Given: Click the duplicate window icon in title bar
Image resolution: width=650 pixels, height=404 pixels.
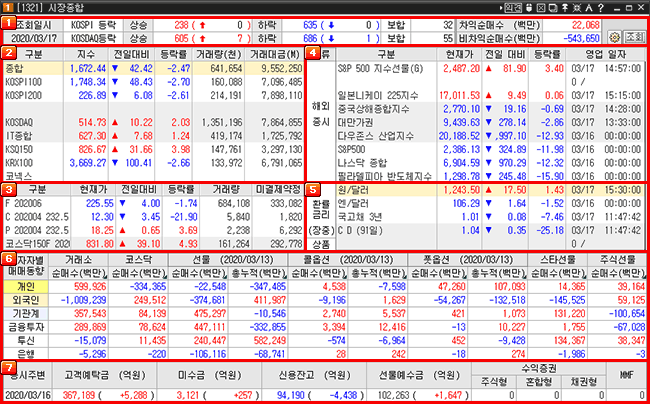Looking at the screenshot, I should point(552,7).
